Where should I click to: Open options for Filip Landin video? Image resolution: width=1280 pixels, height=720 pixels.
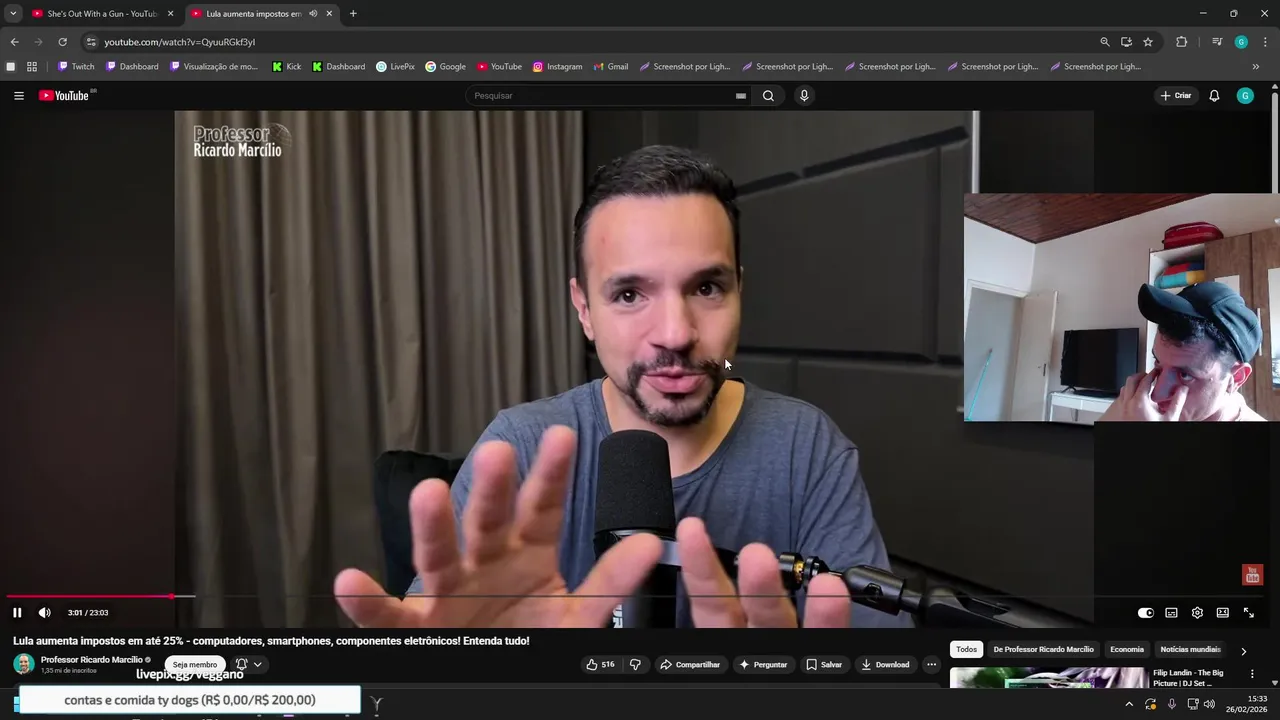(x=1252, y=674)
